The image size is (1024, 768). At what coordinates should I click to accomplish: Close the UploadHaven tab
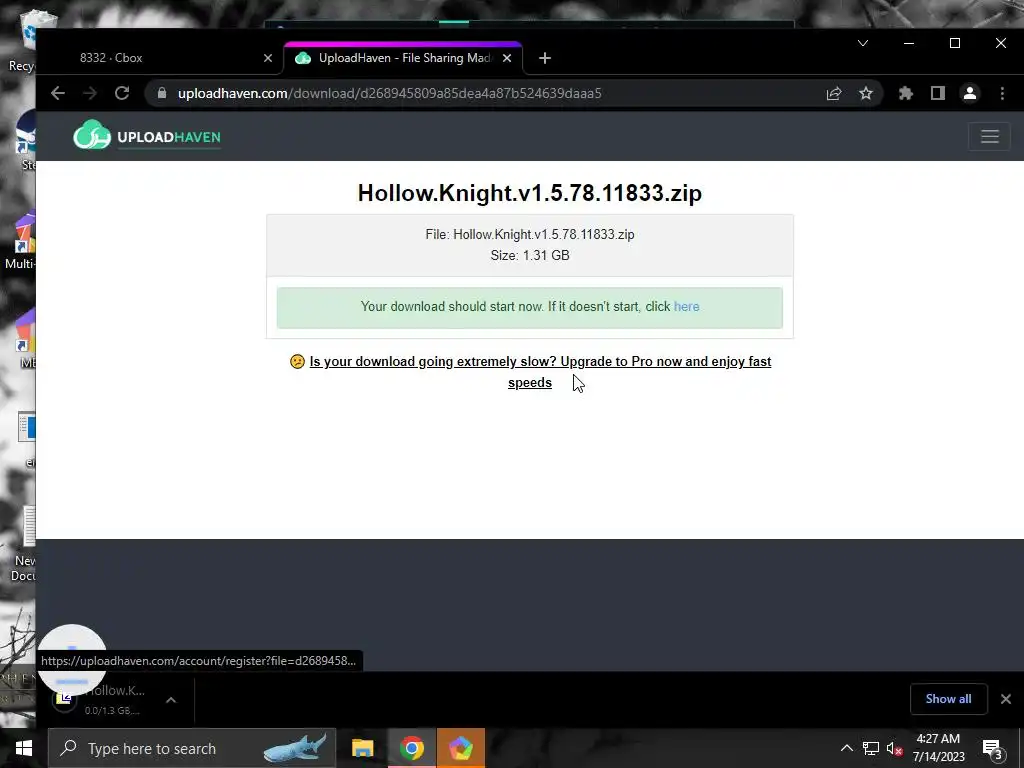[507, 58]
